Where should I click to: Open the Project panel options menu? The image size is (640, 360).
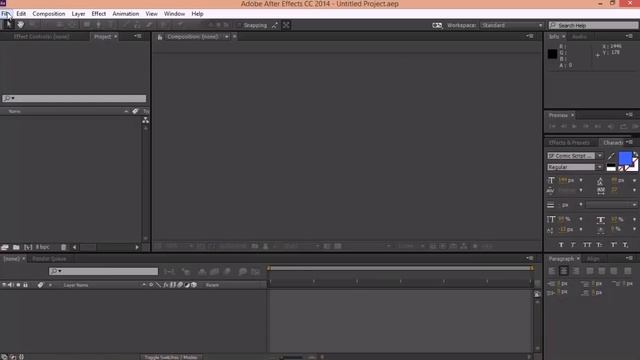pos(138,36)
